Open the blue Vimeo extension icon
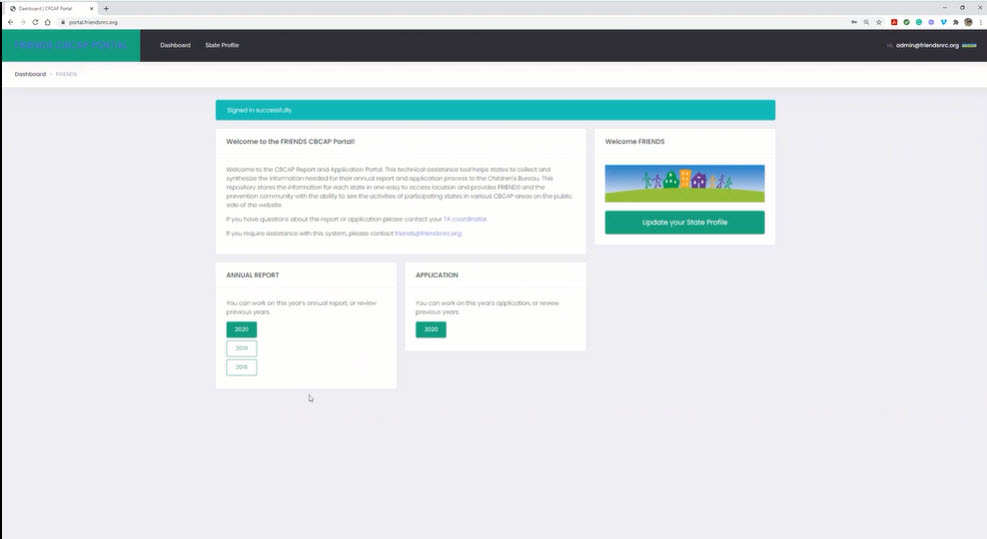Screen dimensions: 987x539 pos(944,22)
